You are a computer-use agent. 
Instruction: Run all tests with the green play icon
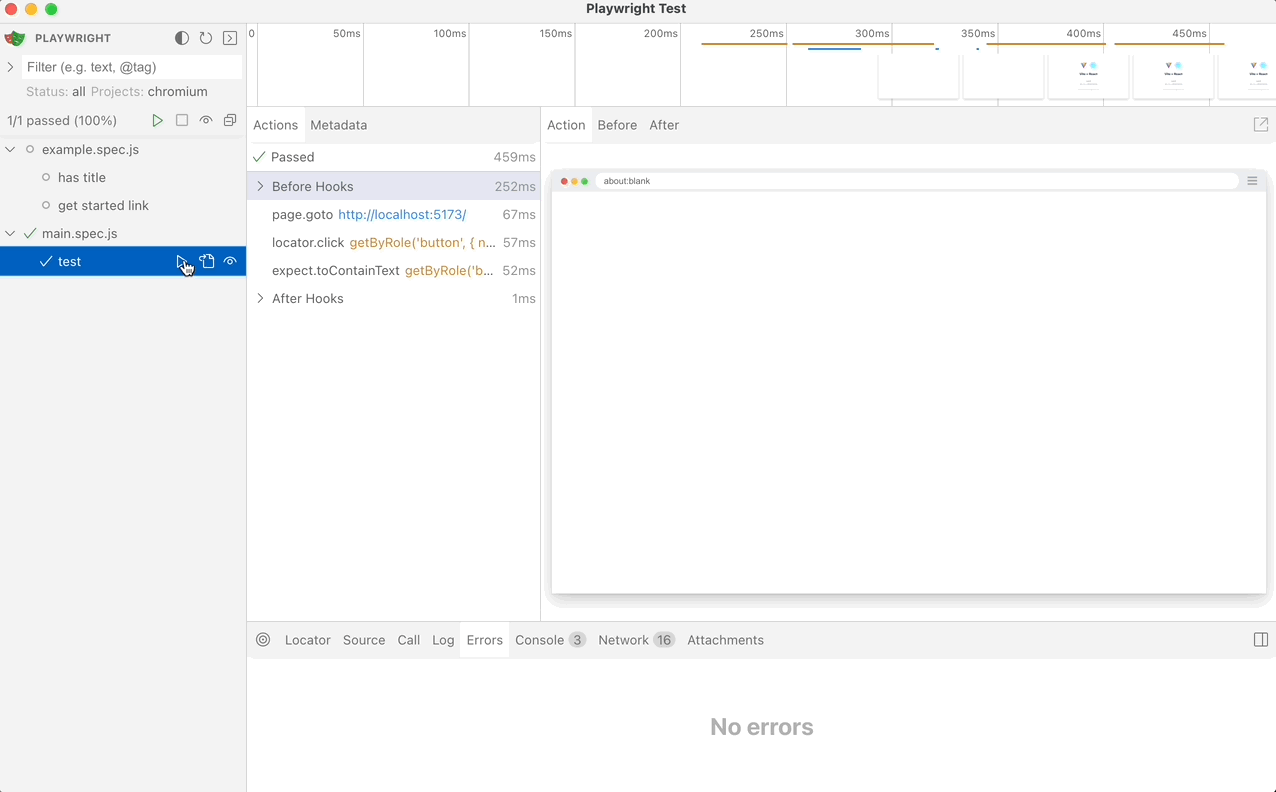click(157, 120)
